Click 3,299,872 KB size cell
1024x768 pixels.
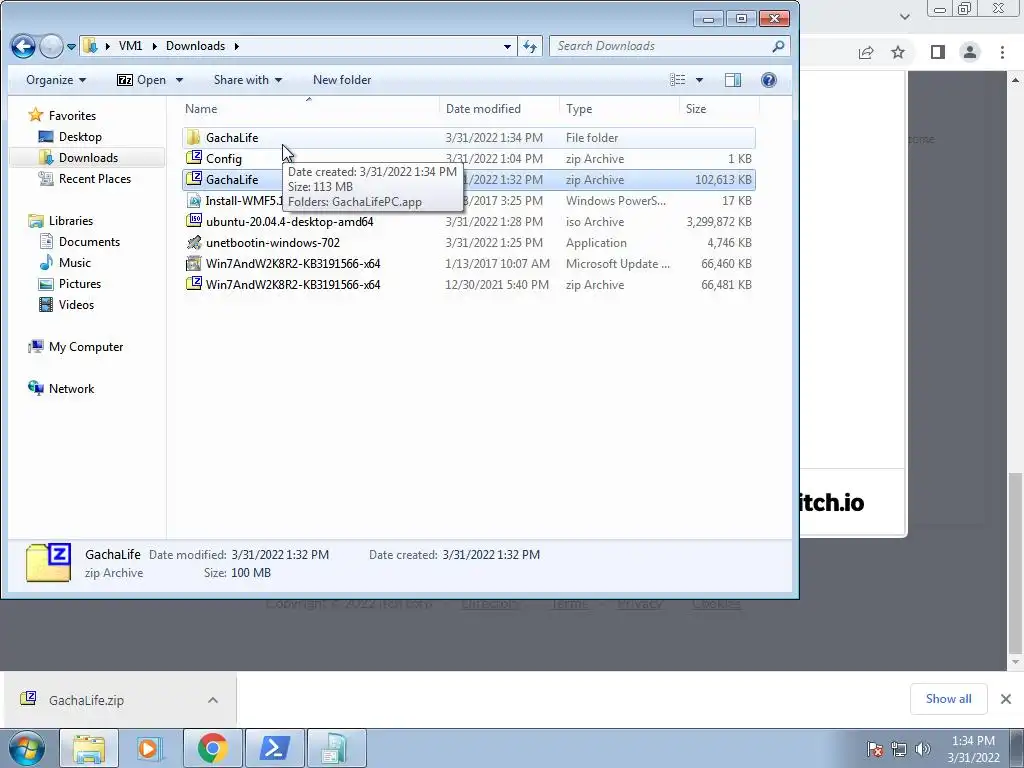(718, 222)
